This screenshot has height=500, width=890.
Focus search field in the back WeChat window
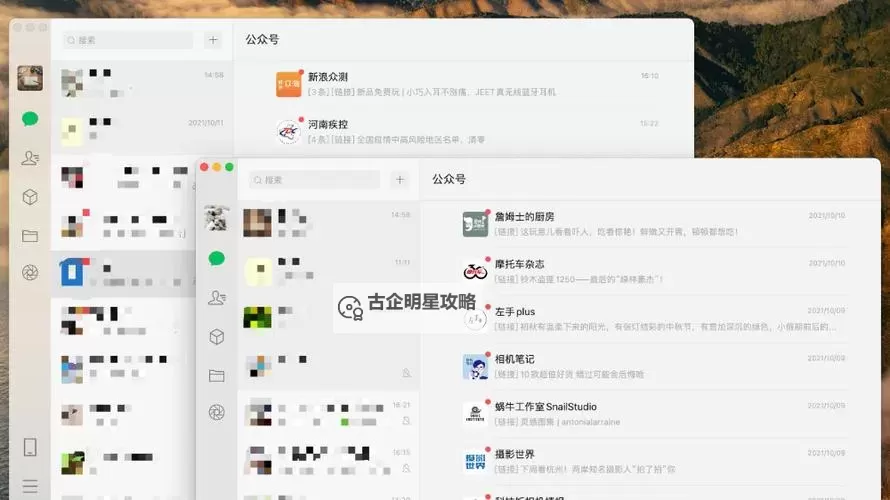coord(128,40)
